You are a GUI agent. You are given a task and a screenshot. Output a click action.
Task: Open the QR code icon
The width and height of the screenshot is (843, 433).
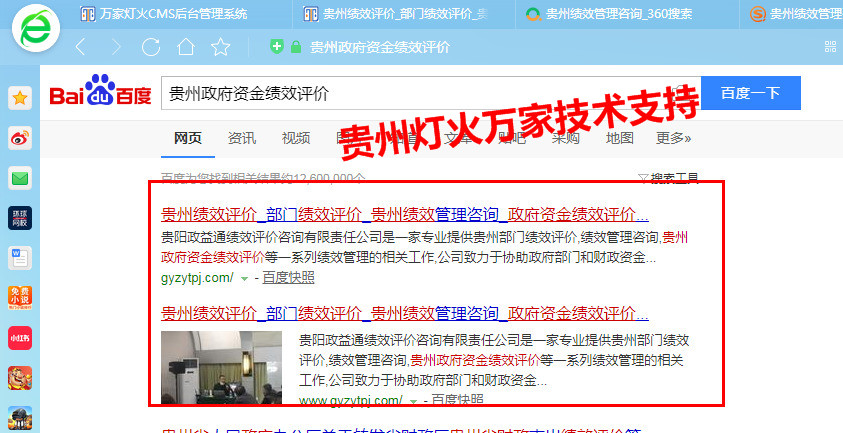pyautogui.click(x=831, y=46)
